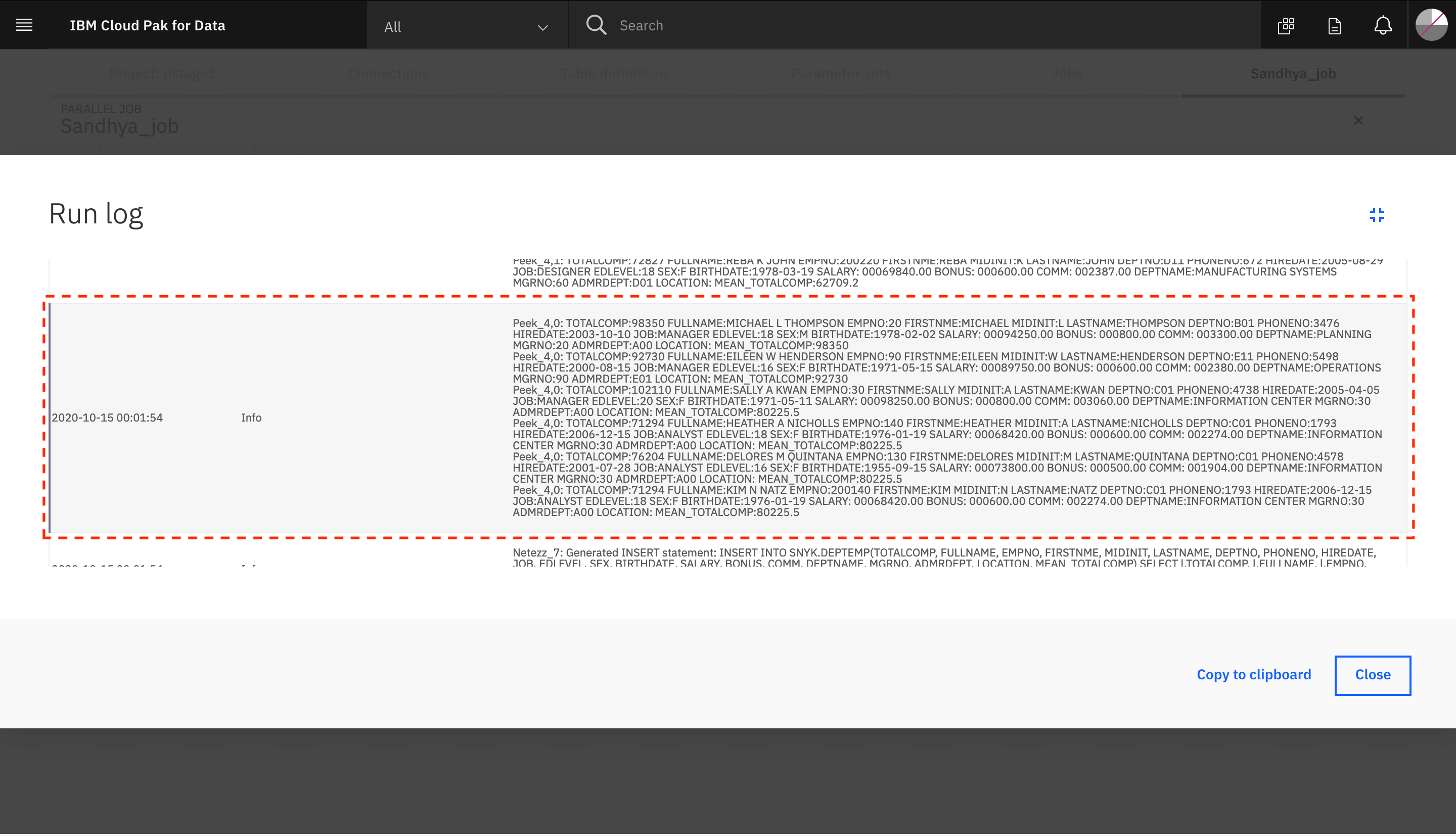Click the dropdown chevron next to All
The image size is (1456, 836).
(x=542, y=27)
